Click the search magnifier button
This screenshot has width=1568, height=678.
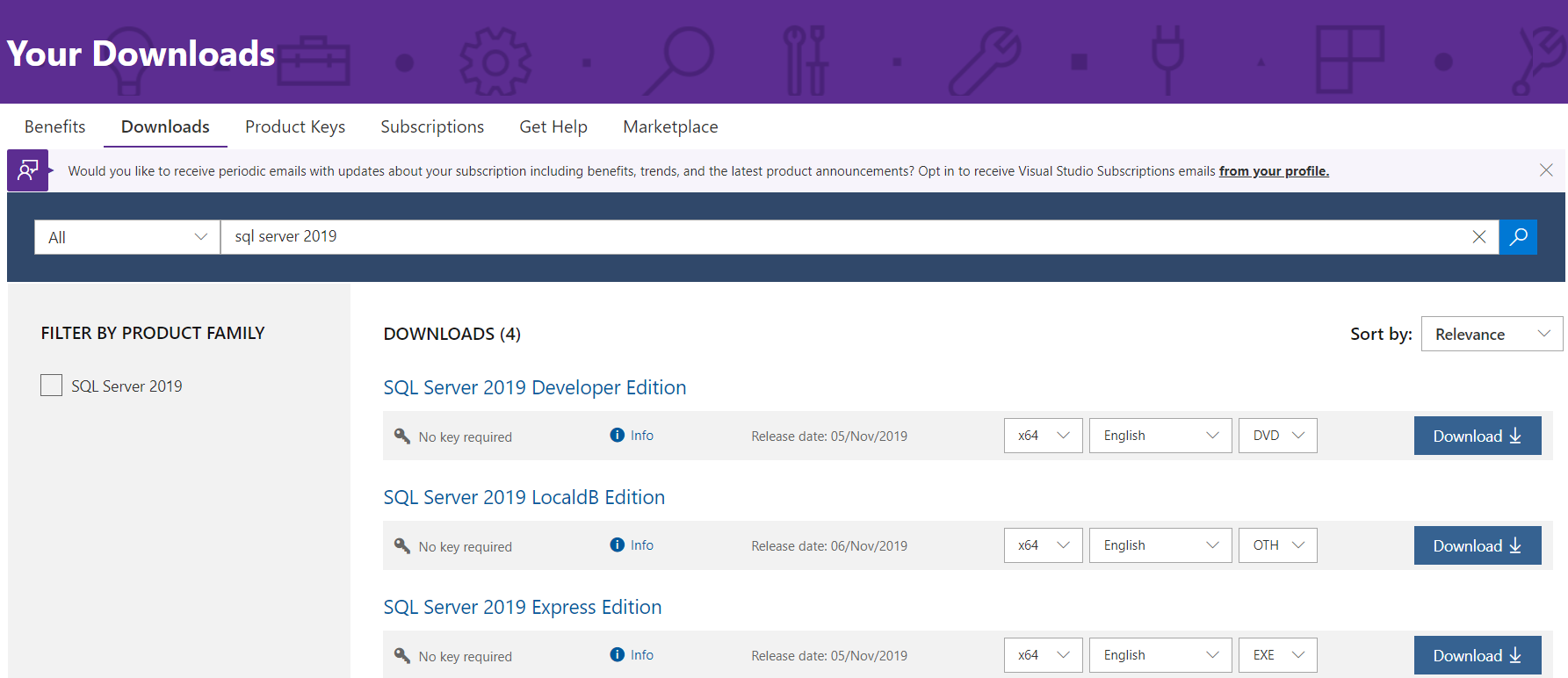pos(1518,237)
